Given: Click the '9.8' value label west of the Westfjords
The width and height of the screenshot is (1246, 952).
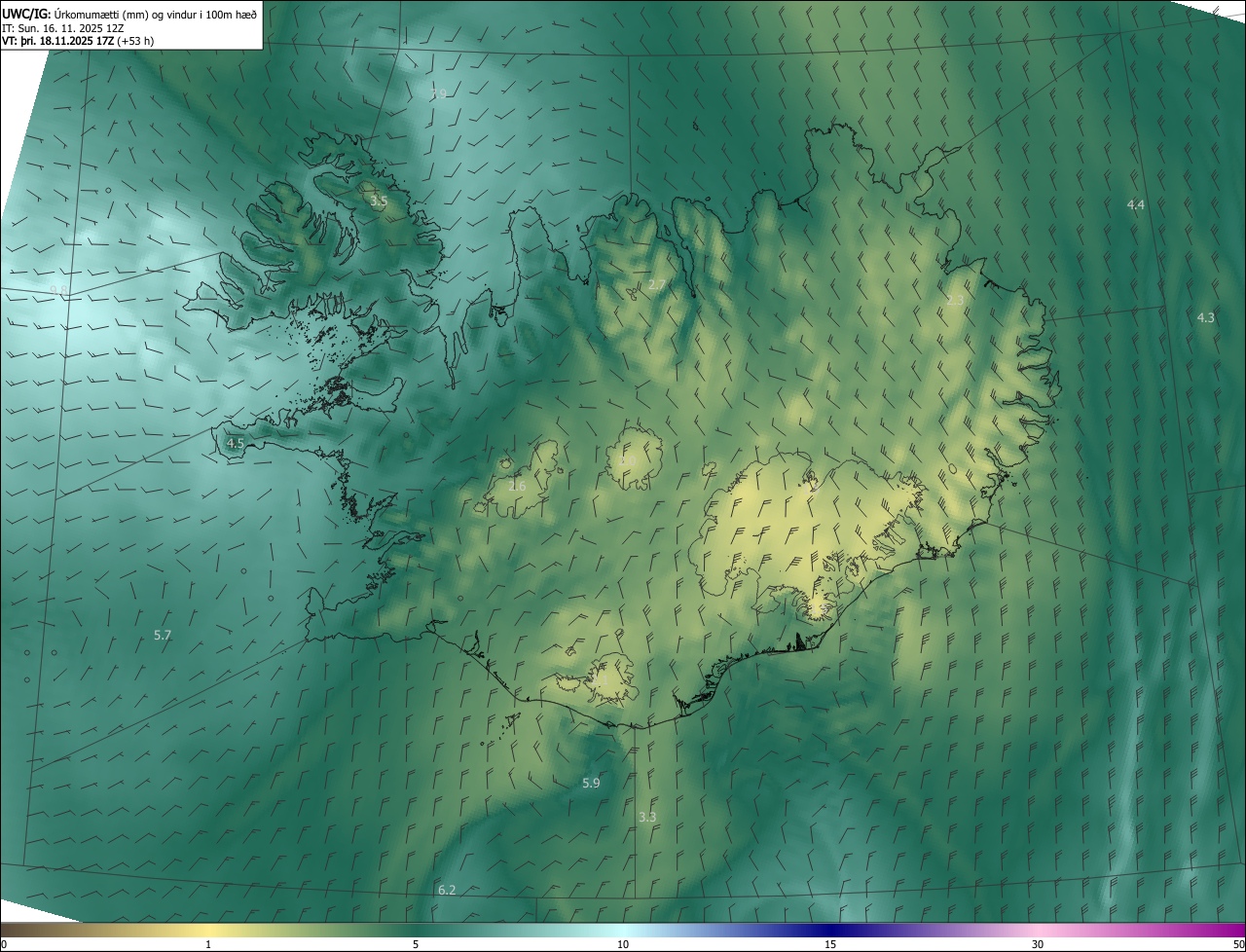Looking at the screenshot, I should pos(58,290).
